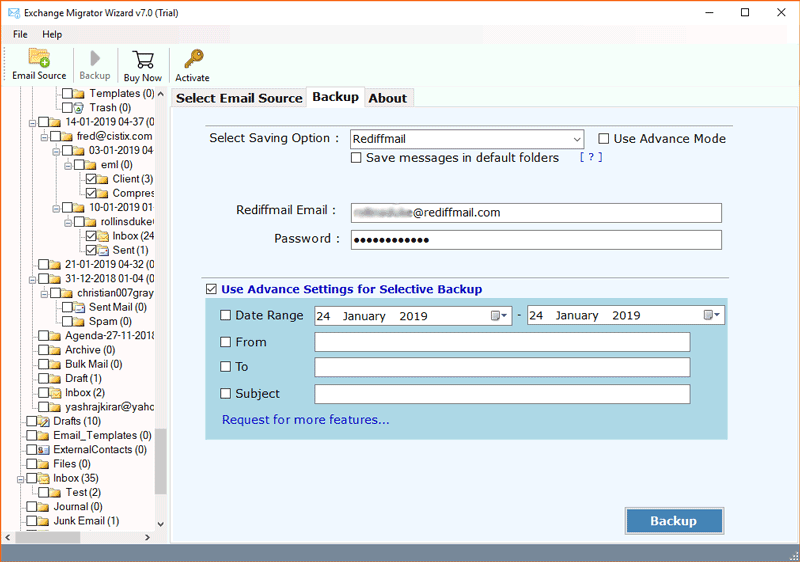Viewport: 800px width, 562px height.
Task: Switch to Select Email Source tab
Action: (239, 98)
